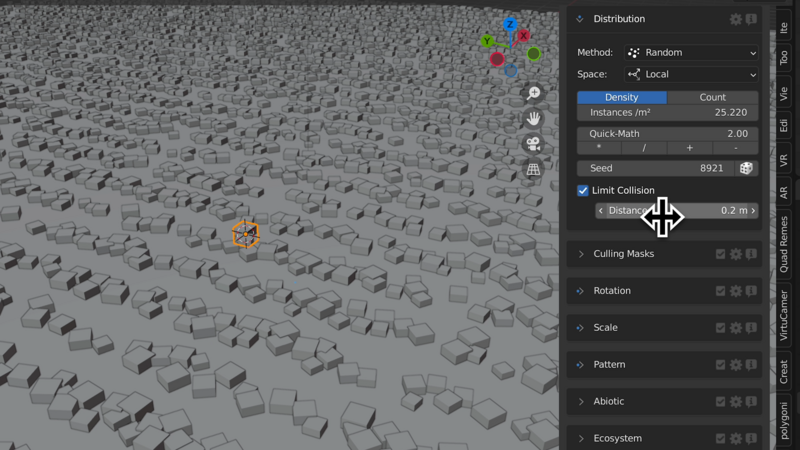Select the Count mode toggle
Viewport: 800px width, 450px height.
pos(712,97)
